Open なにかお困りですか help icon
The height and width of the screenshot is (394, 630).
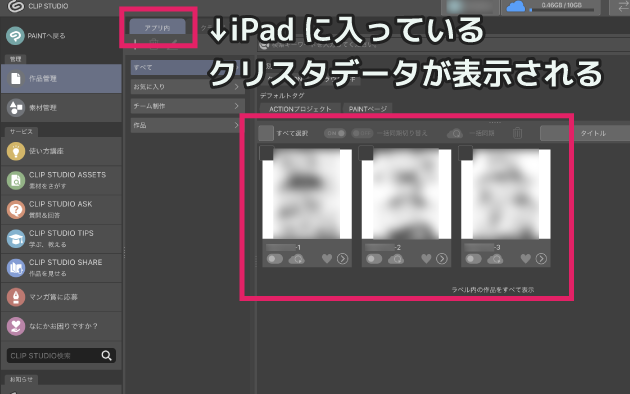pos(16,326)
